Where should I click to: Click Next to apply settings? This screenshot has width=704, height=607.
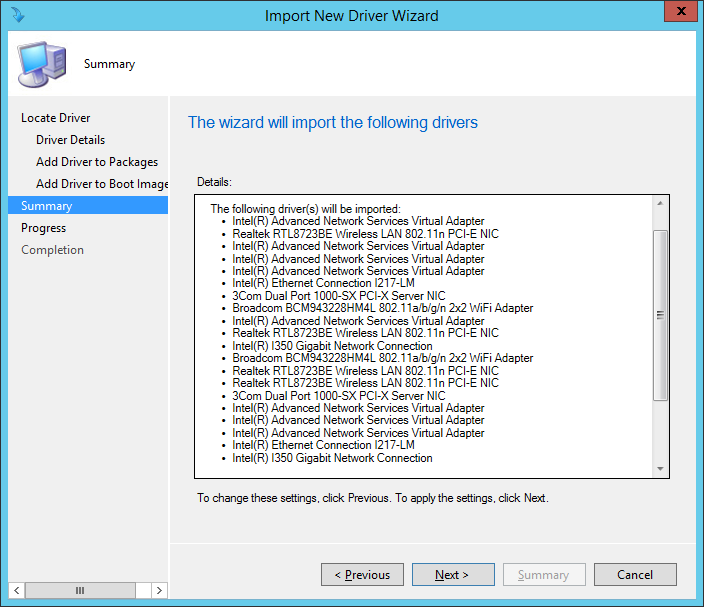click(453, 575)
